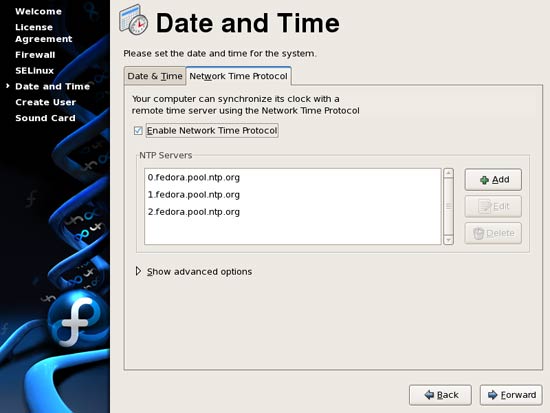
Task: Click SELinux step in the sidebar
Action: 34,71
